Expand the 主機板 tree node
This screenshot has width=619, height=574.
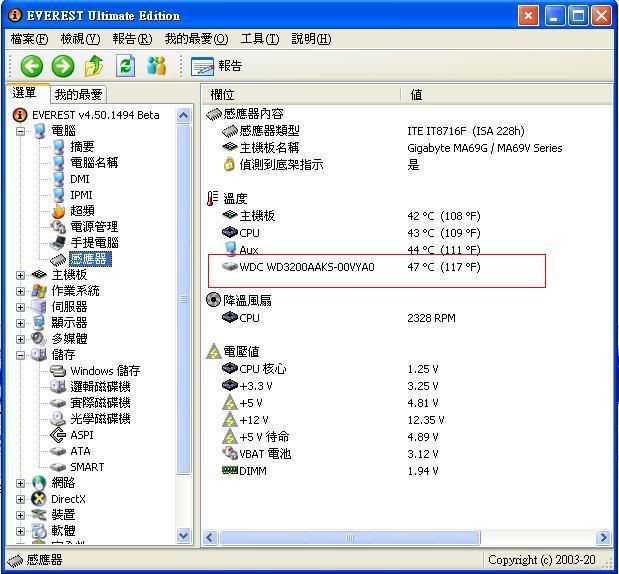pyautogui.click(x=21, y=275)
